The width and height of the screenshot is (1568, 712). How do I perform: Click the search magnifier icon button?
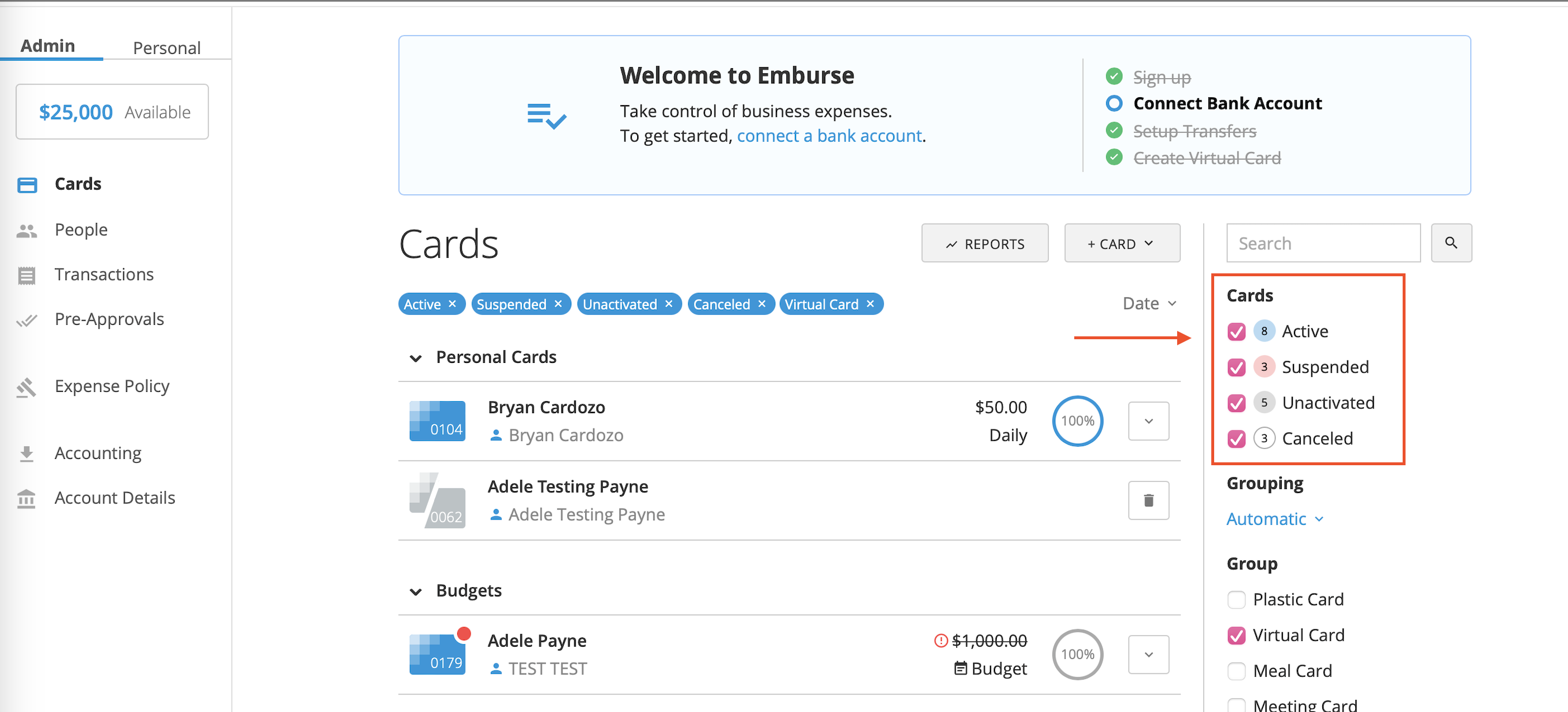1451,243
